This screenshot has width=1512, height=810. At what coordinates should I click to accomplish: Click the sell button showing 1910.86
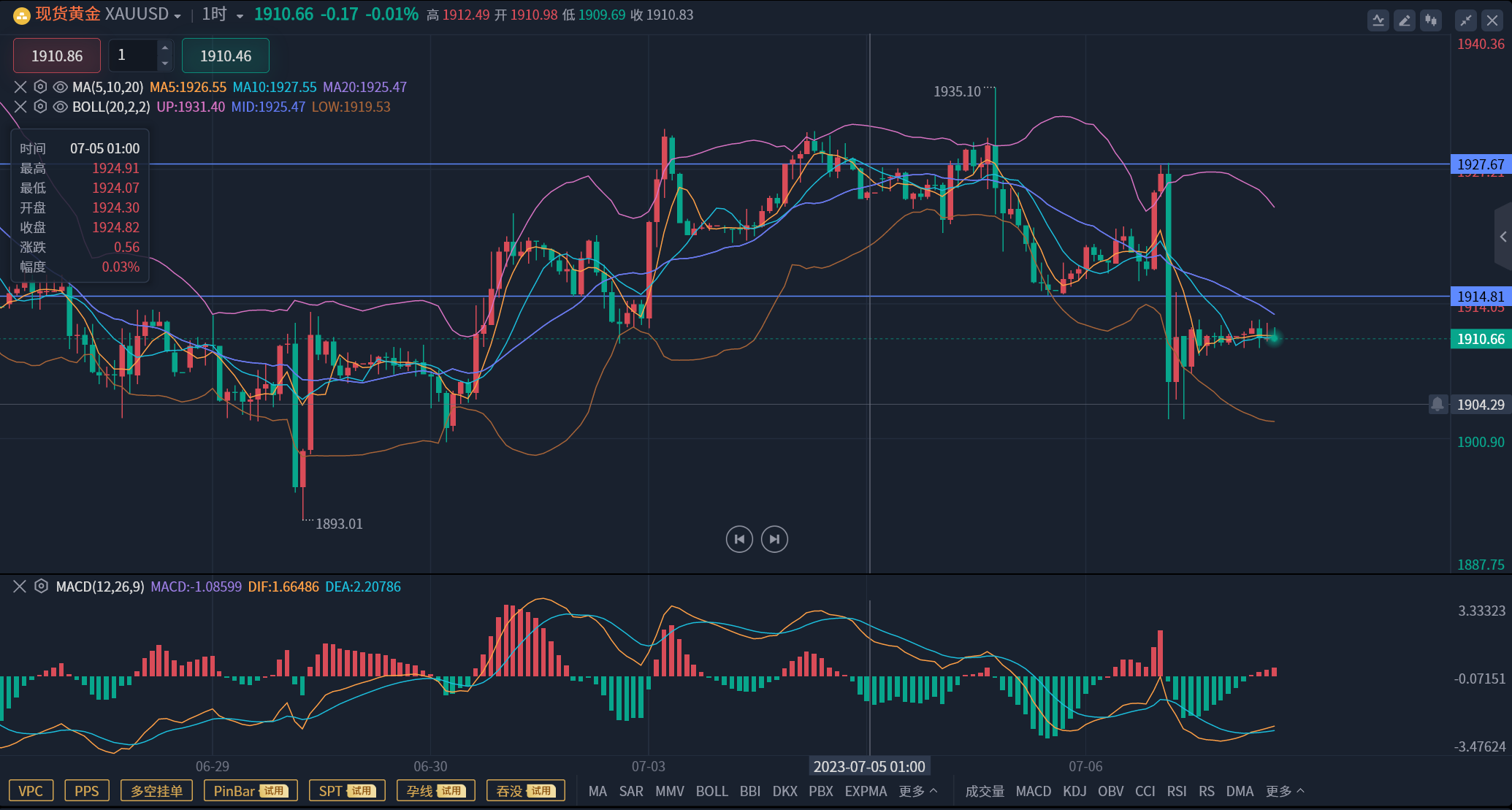point(56,56)
